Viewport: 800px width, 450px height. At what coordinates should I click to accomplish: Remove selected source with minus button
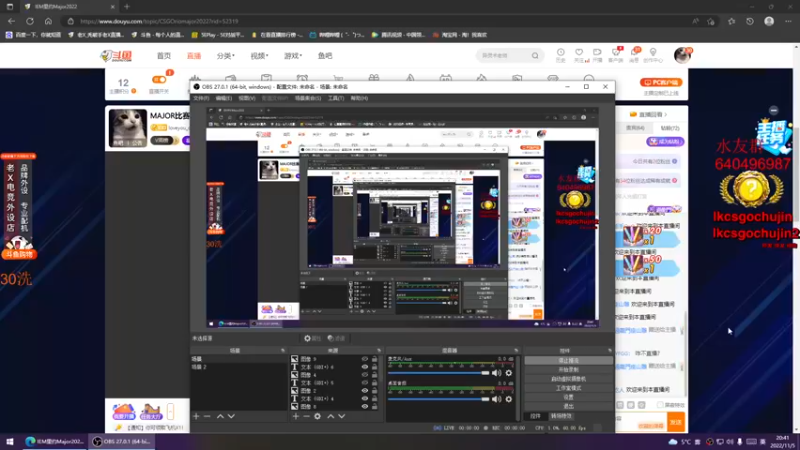[x=306, y=416]
